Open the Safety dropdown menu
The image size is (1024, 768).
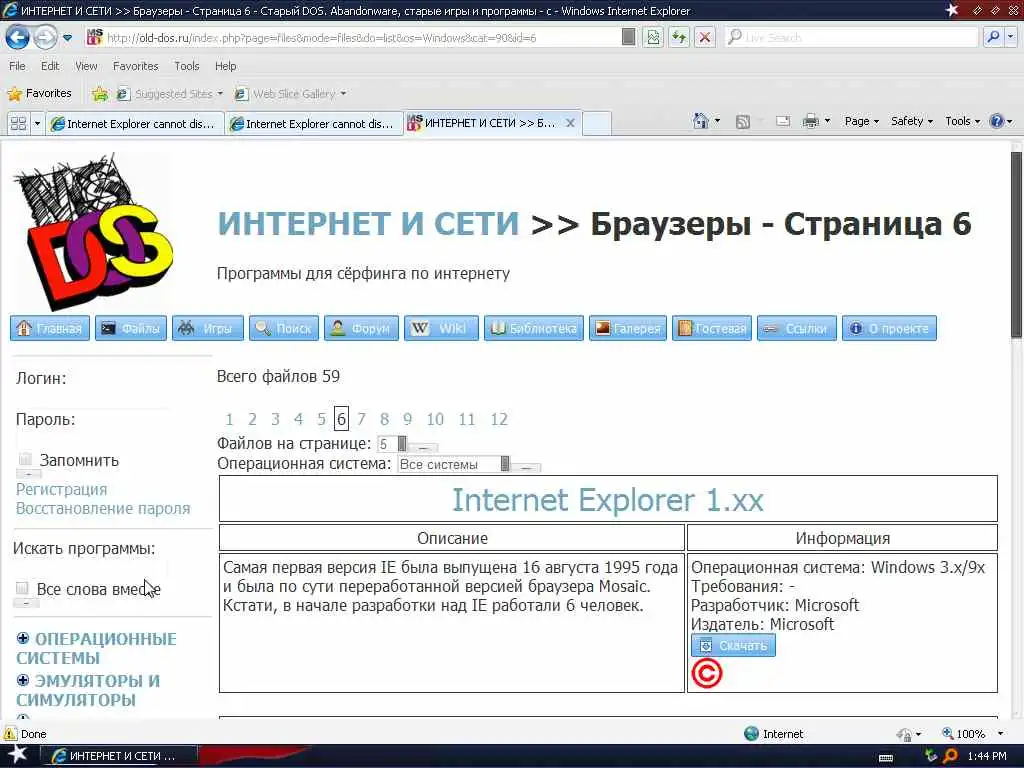(x=912, y=121)
